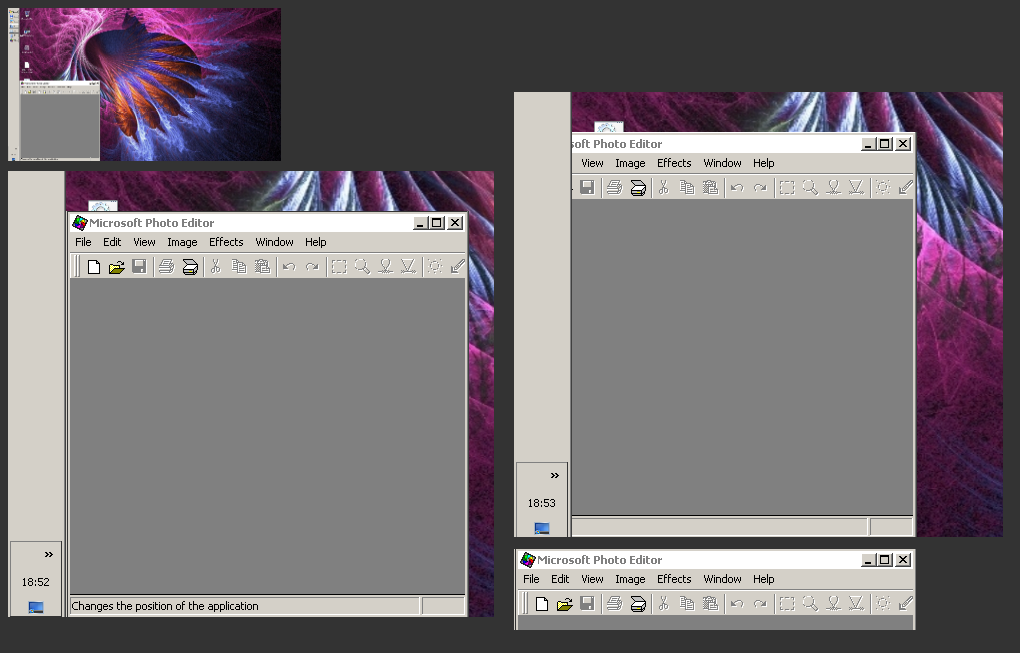
Task: Click status text 'Changes the position of the application'
Action: click(165, 606)
